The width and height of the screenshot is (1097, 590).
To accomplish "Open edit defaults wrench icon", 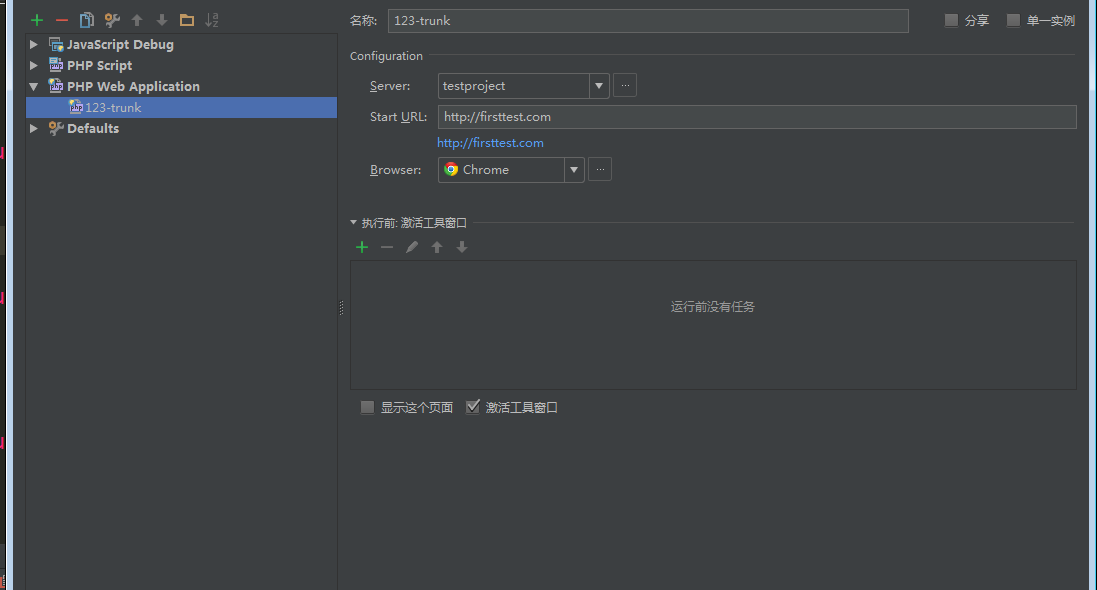I will coord(112,20).
